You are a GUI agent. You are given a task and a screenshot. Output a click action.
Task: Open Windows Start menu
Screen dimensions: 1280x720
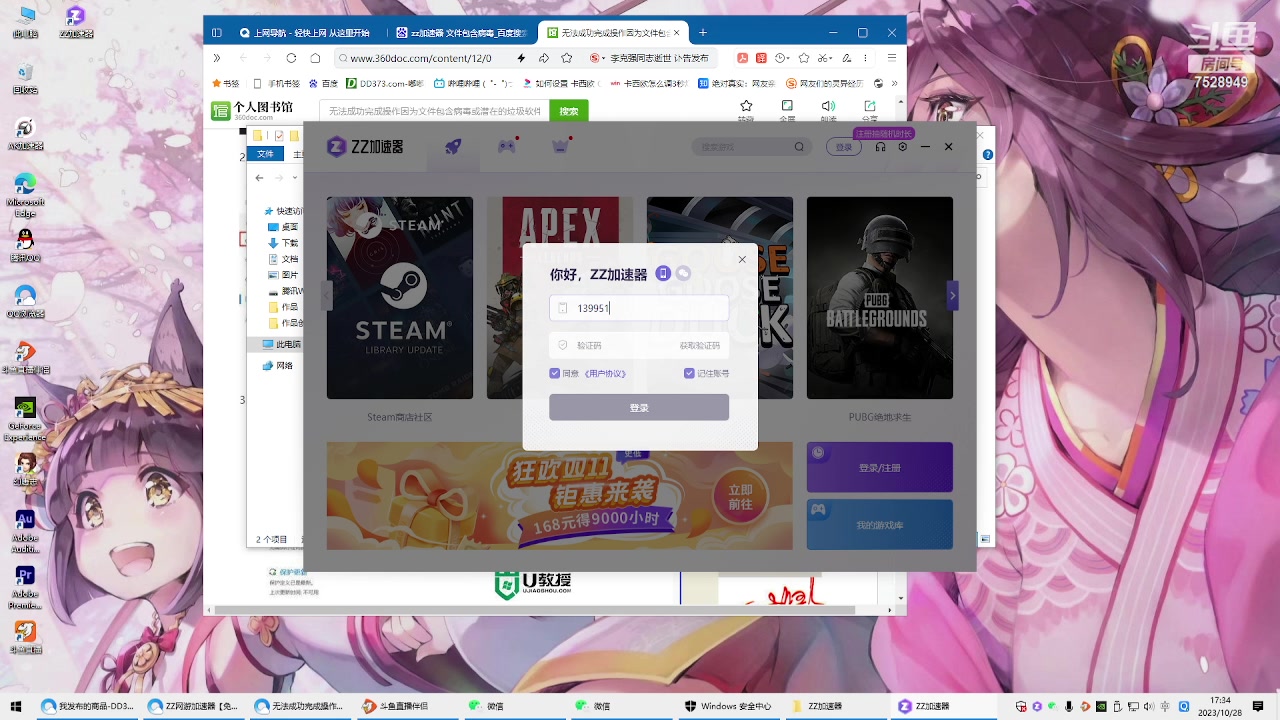pyautogui.click(x=17, y=706)
